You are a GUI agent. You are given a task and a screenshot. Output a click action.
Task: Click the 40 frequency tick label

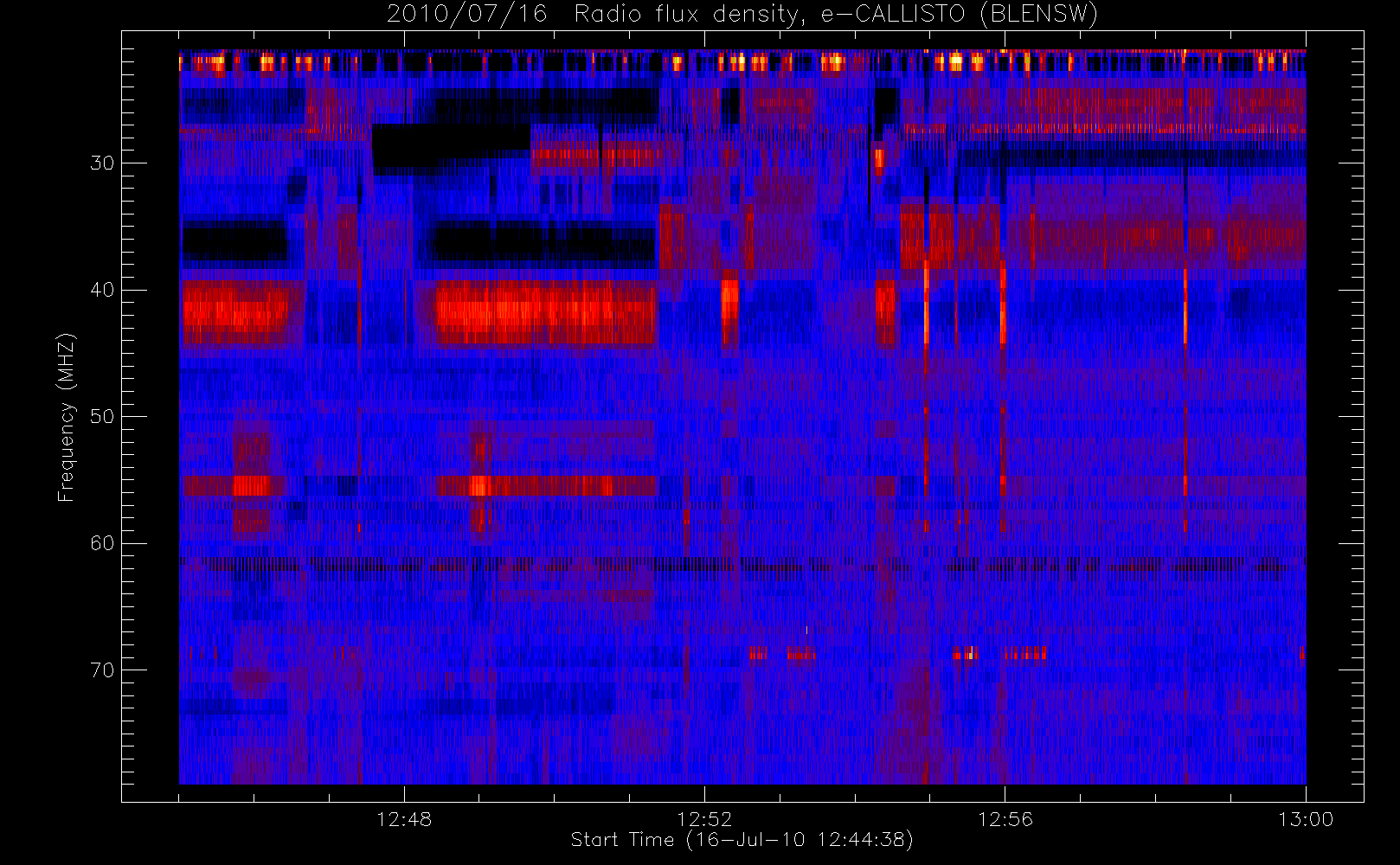[102, 290]
